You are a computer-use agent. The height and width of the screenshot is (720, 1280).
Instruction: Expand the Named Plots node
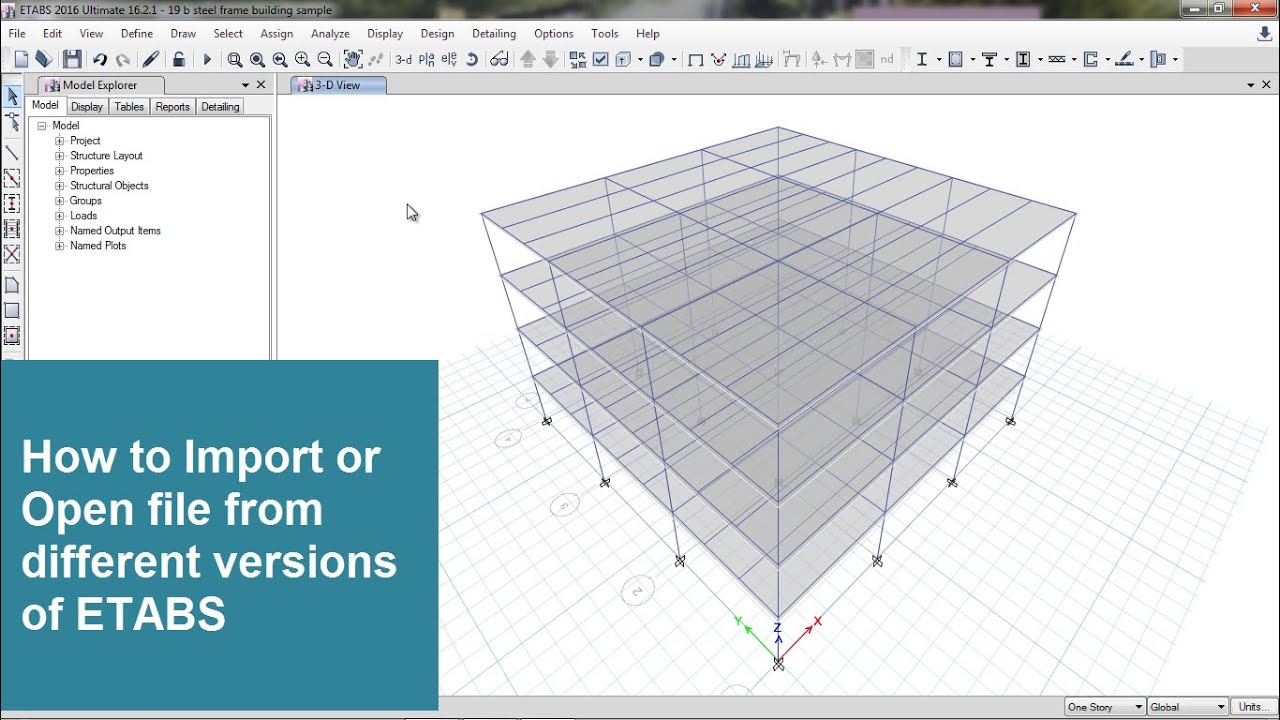click(60, 246)
